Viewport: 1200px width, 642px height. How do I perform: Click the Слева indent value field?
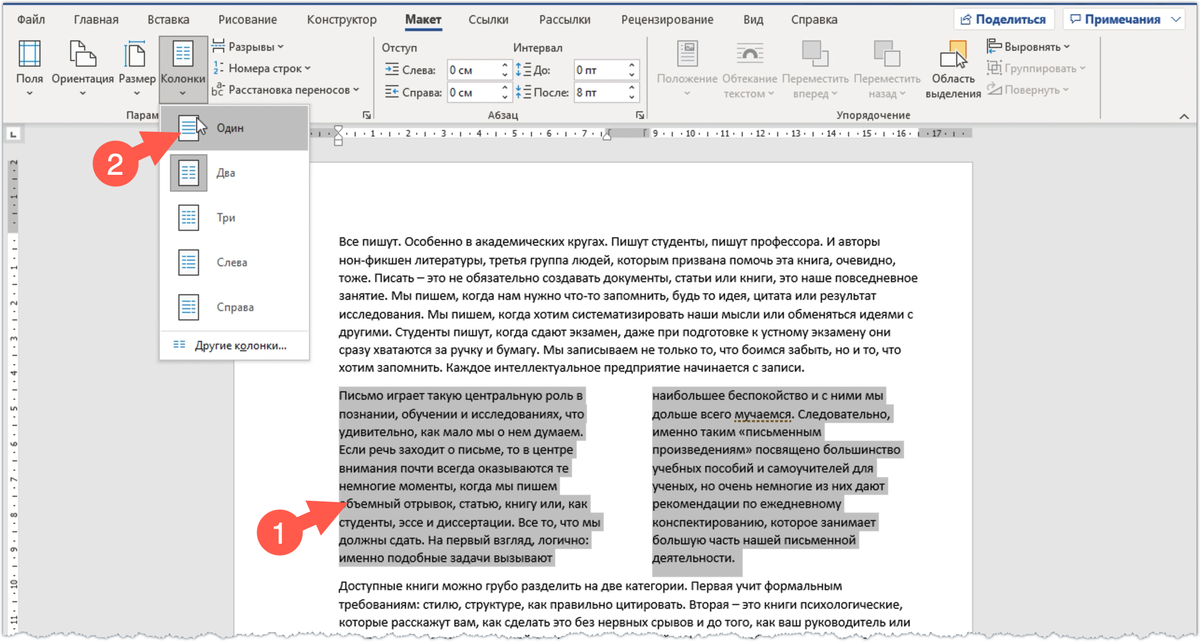[473, 70]
